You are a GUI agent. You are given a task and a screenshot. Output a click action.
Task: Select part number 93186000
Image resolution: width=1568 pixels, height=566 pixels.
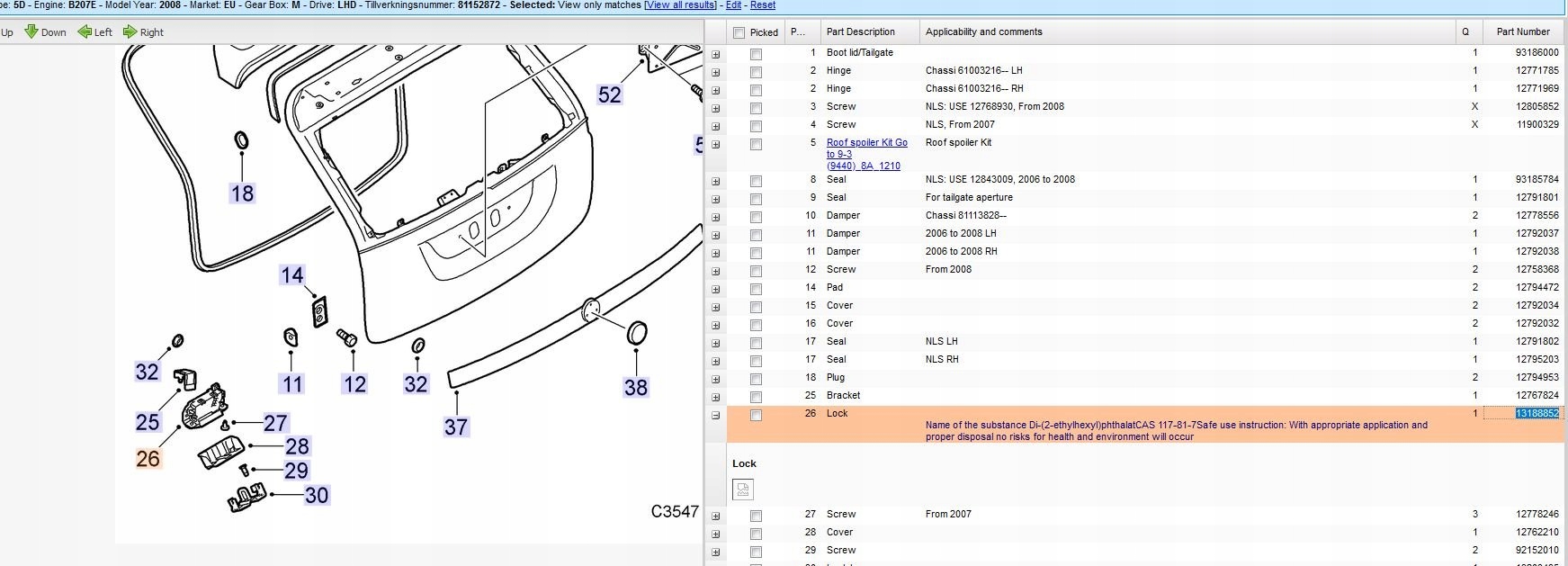[1537, 52]
